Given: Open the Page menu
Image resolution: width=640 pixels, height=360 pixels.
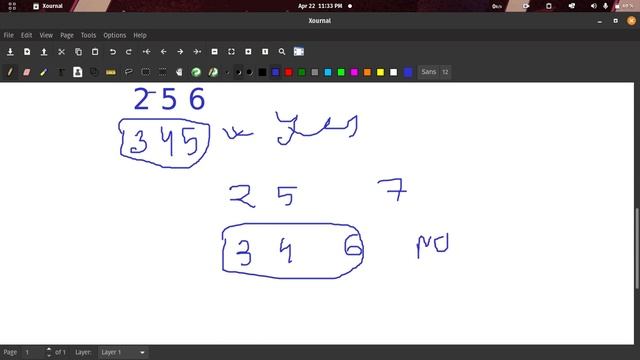Looking at the screenshot, I should point(67,35).
